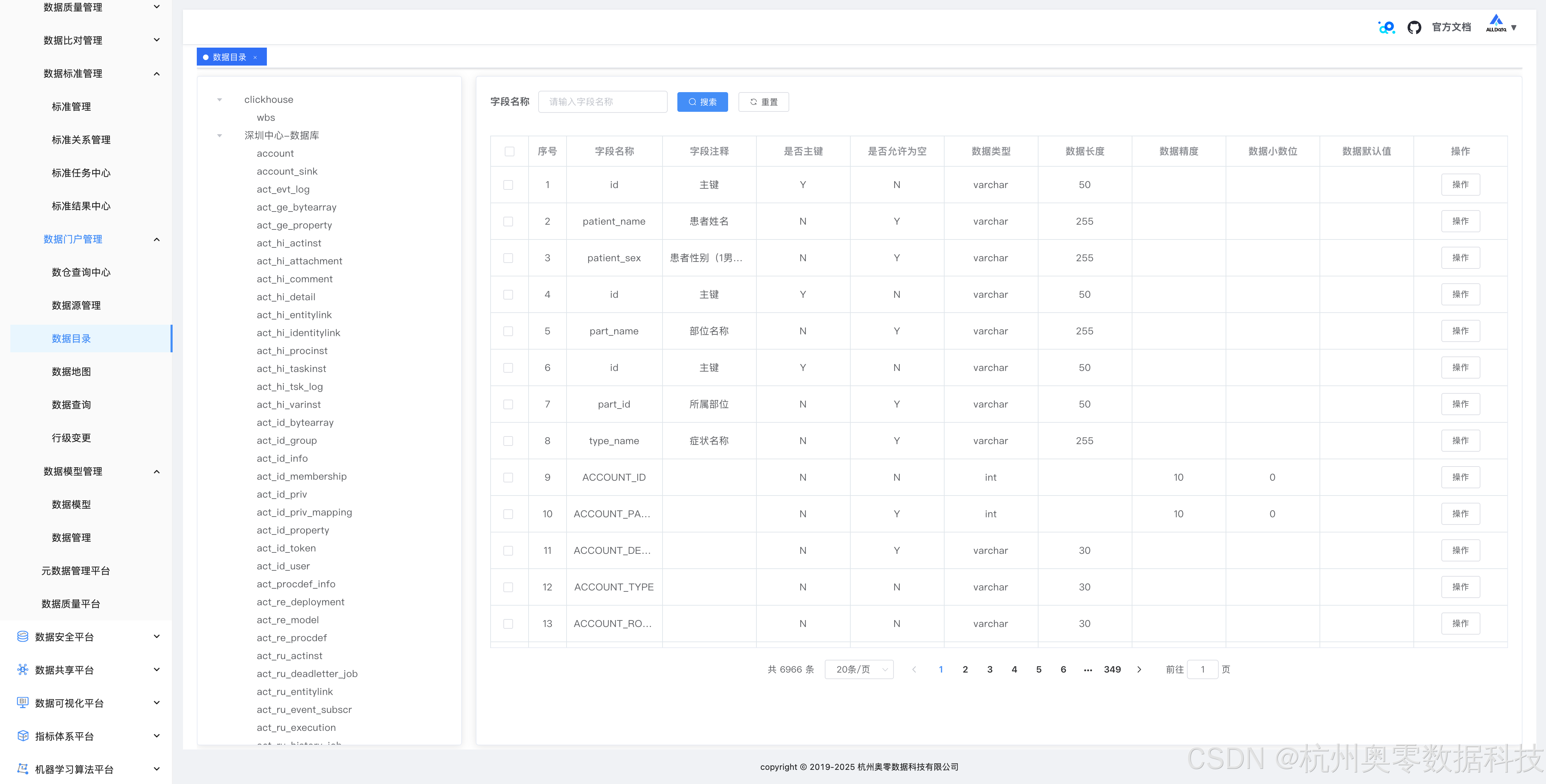Click the 重置 reset button
Screen dimensions: 1546x784
pyautogui.click(x=763, y=102)
